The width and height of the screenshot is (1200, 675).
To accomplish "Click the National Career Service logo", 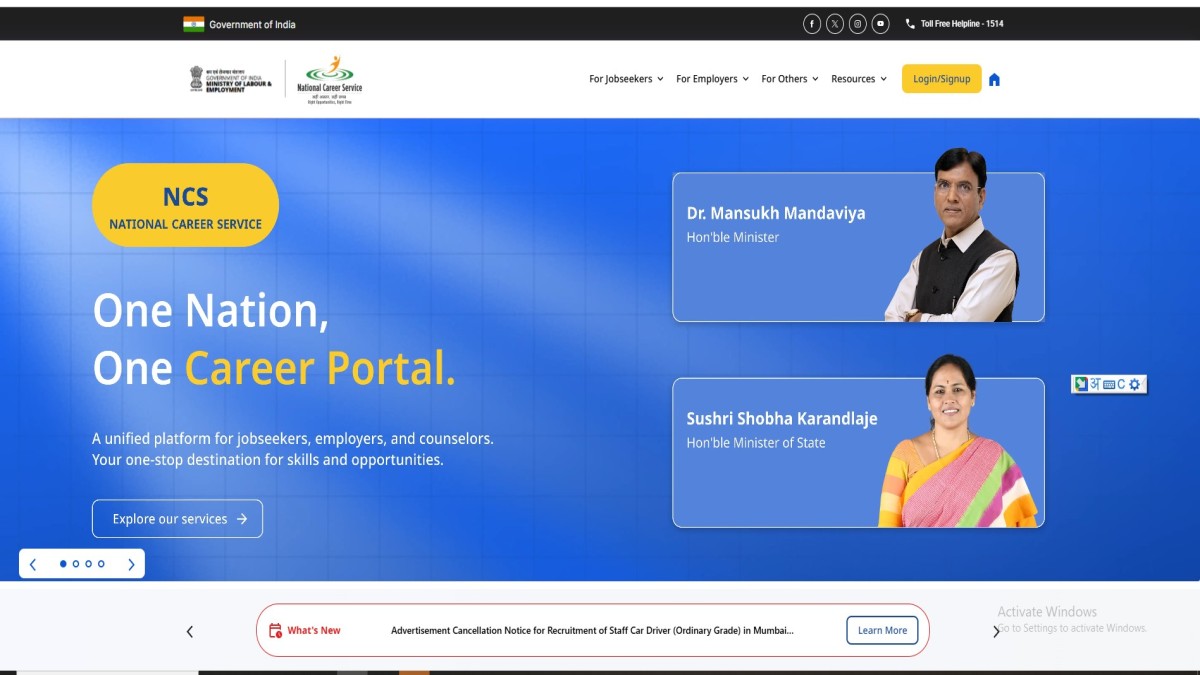I will 330,79.
